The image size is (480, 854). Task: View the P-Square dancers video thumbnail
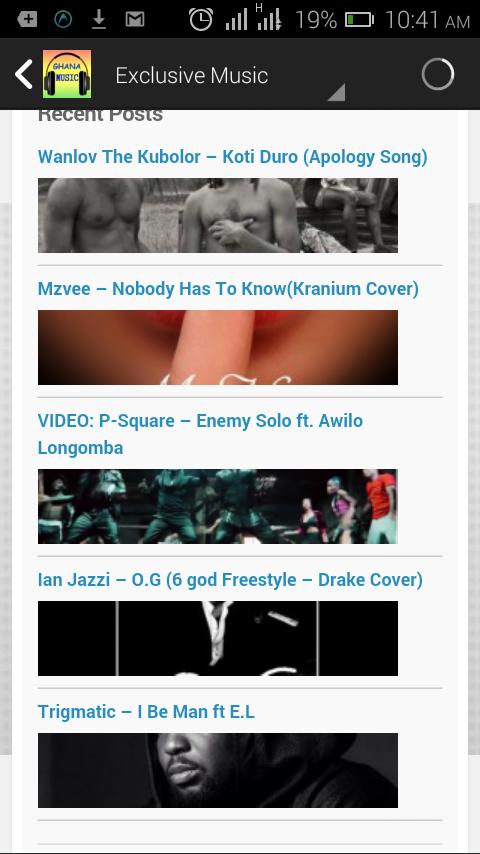click(x=218, y=507)
